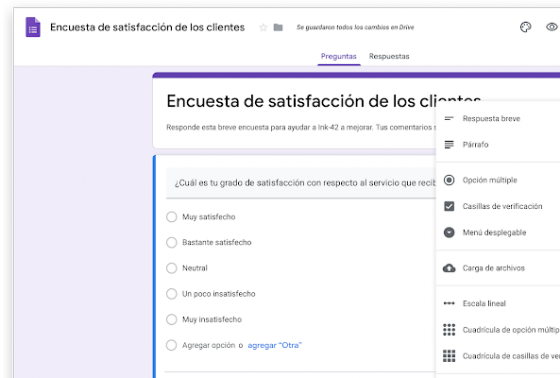Click the Opción múltiple radio icon
560x378 pixels.
pos(449,180)
